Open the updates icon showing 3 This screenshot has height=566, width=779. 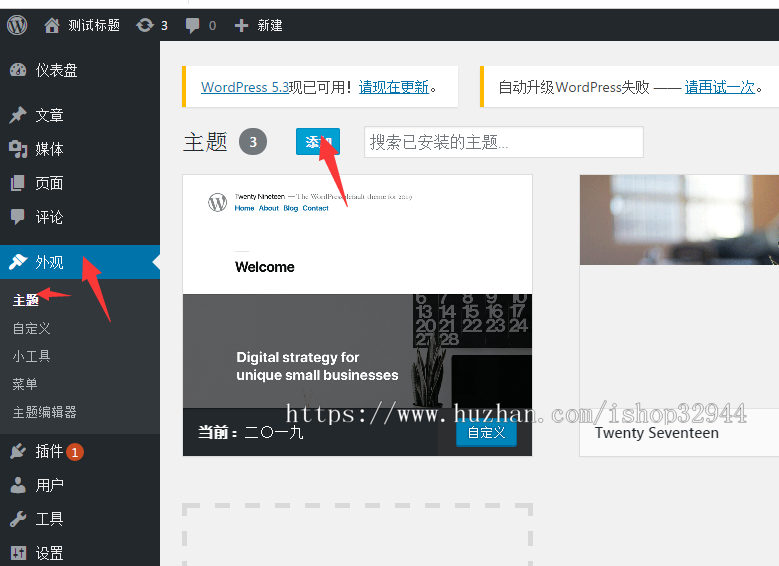point(145,25)
